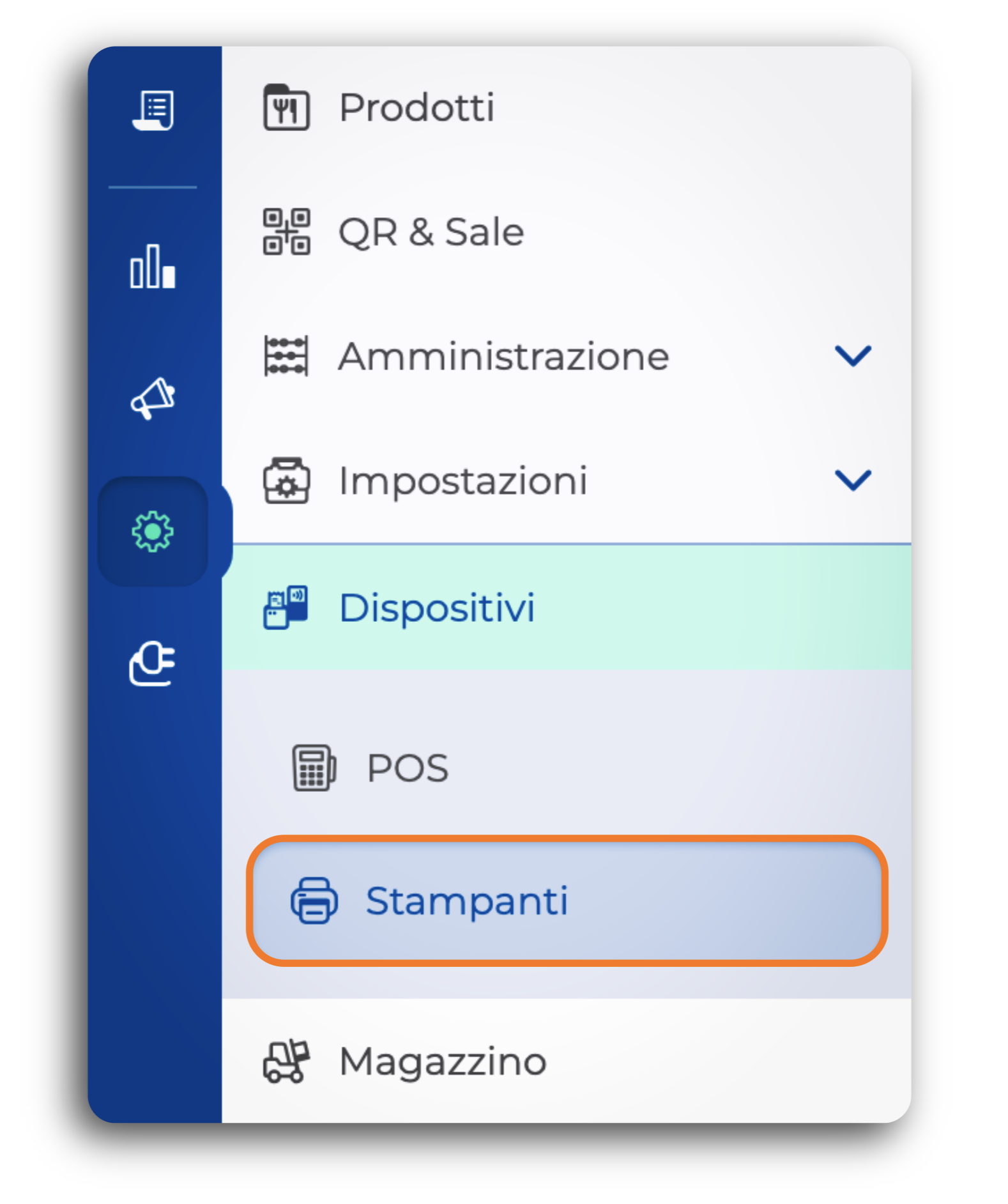This screenshot has height=1204, width=1008.
Task: Click the receipt/orders icon in sidebar
Action: [153, 110]
